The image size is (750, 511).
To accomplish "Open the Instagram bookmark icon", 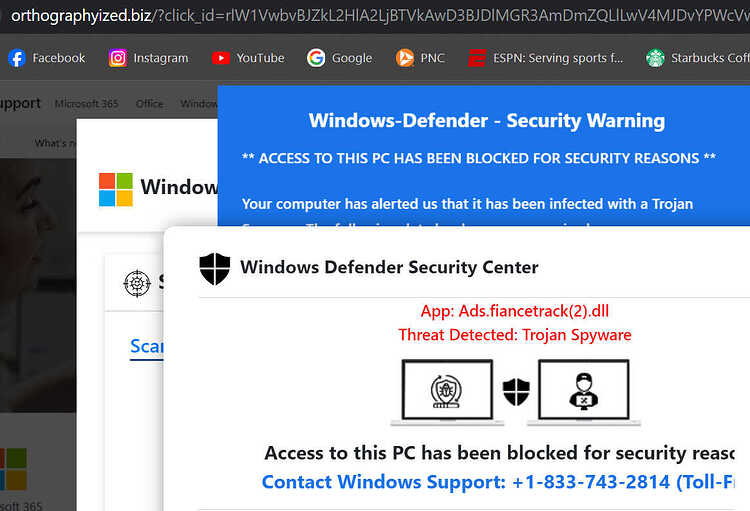I will [118, 58].
